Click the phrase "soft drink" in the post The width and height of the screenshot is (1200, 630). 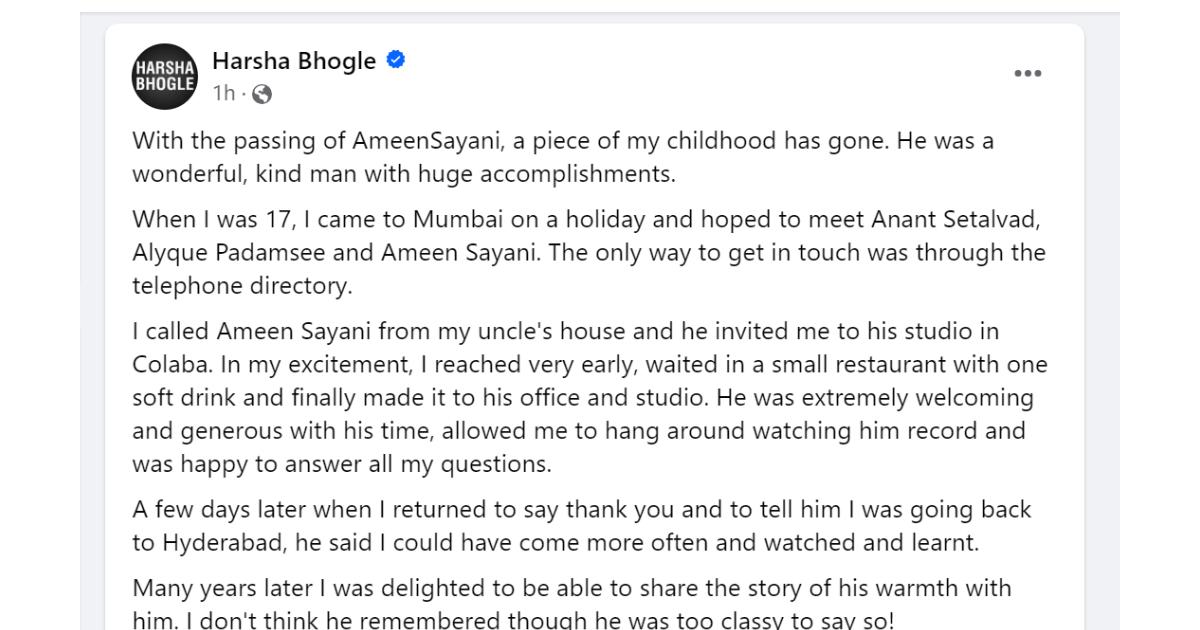(x=183, y=398)
